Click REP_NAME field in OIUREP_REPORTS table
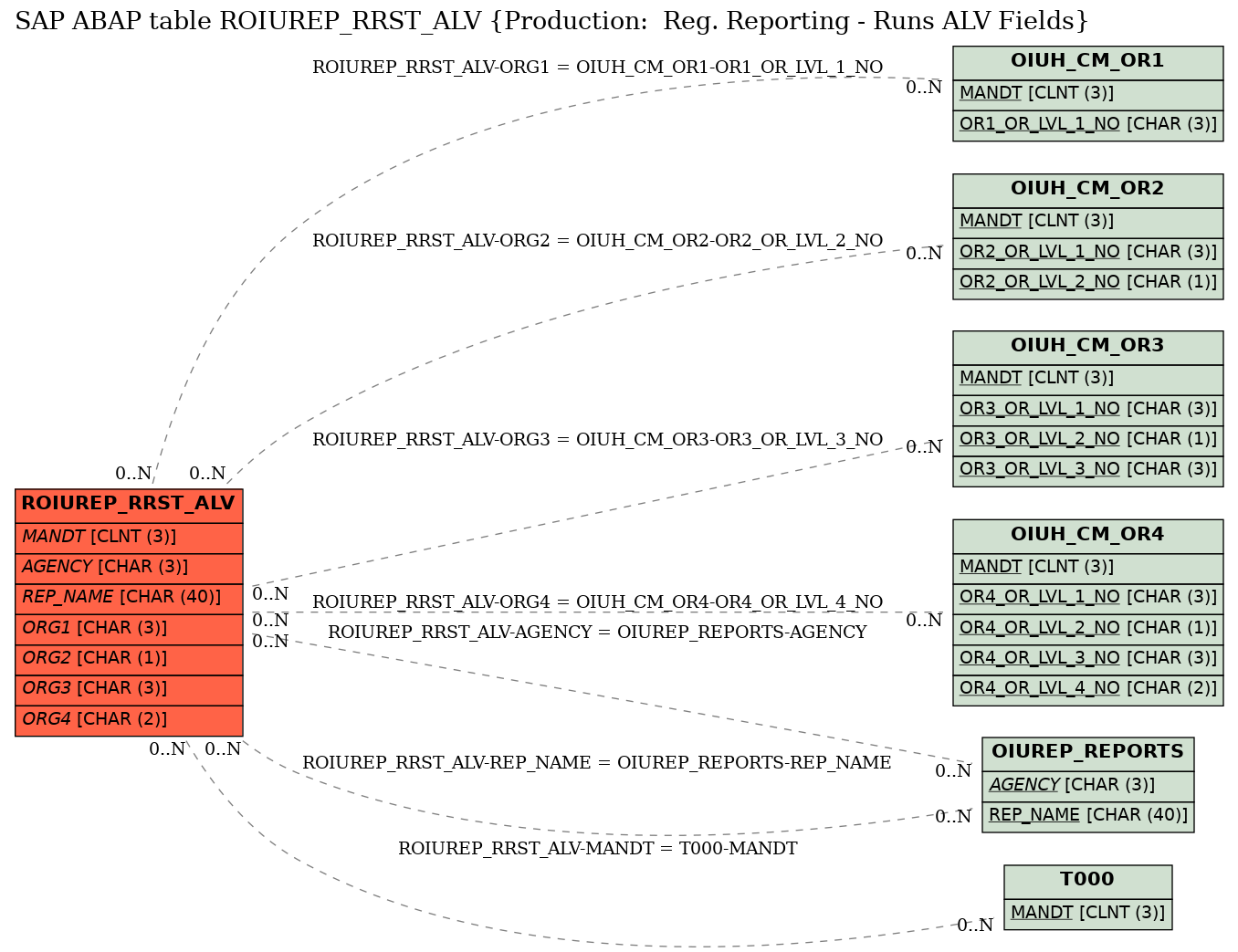 [1087, 816]
